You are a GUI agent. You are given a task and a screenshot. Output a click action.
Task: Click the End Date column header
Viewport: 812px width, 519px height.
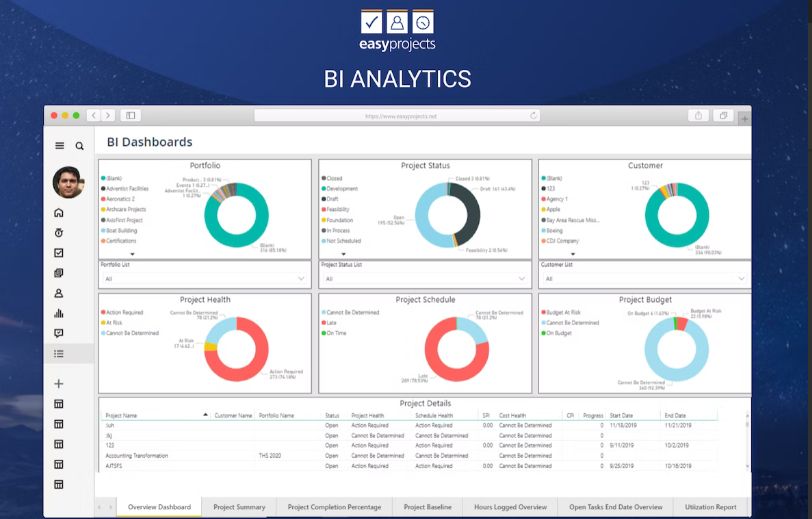tap(675, 415)
